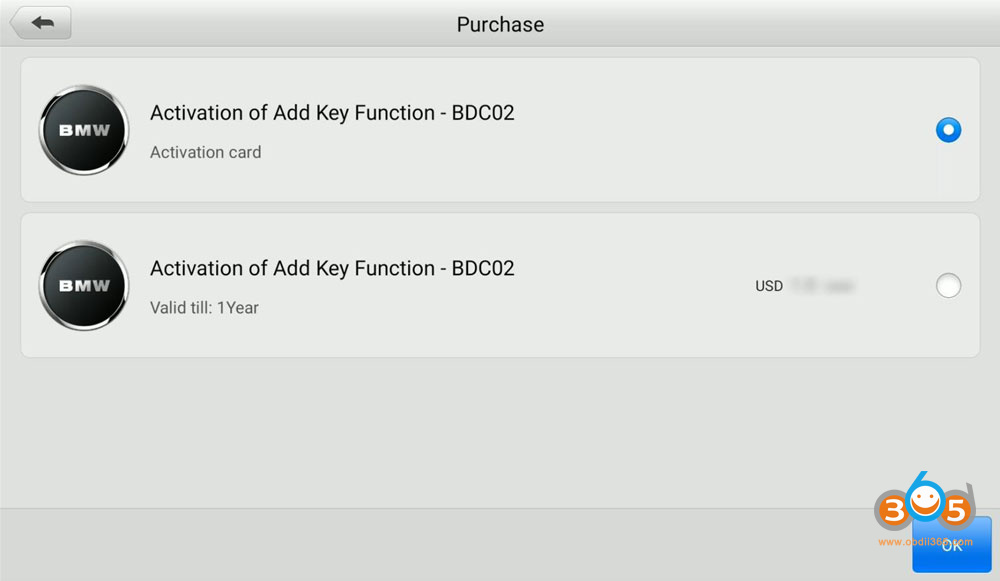Select the Activation card radio button
Screen dimensions: 1000x581
pyautogui.click(x=948, y=130)
